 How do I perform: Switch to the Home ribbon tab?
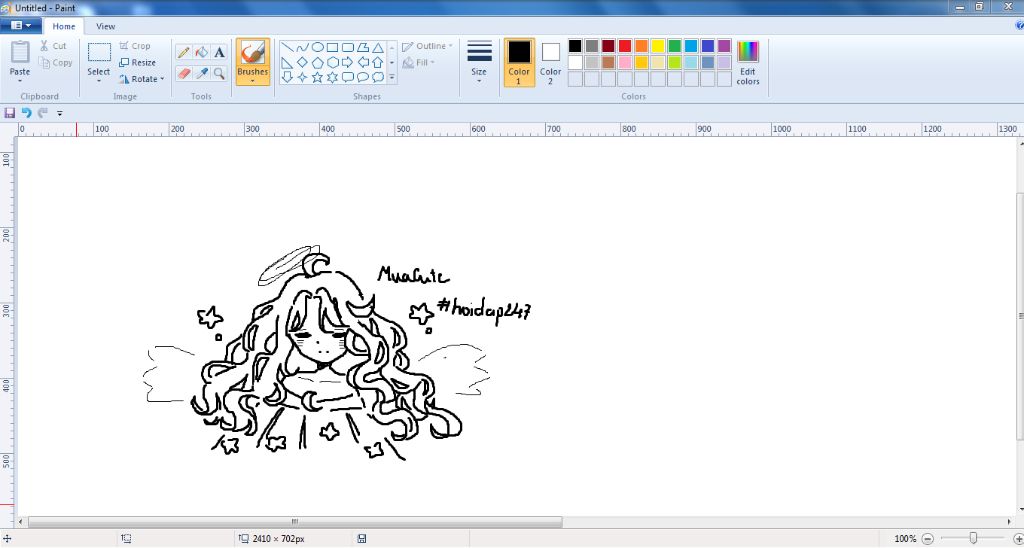(64, 27)
